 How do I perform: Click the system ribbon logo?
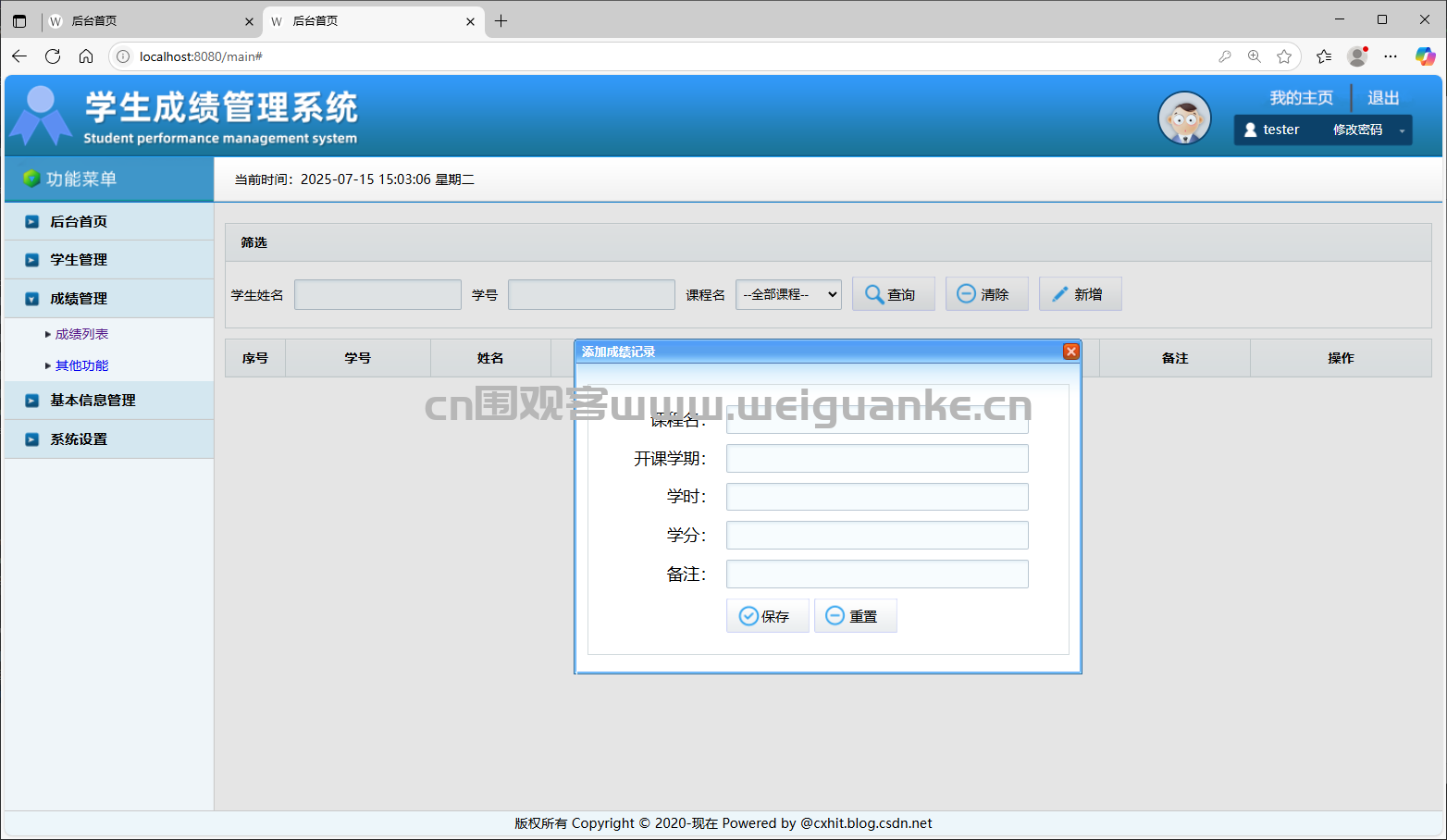41,116
